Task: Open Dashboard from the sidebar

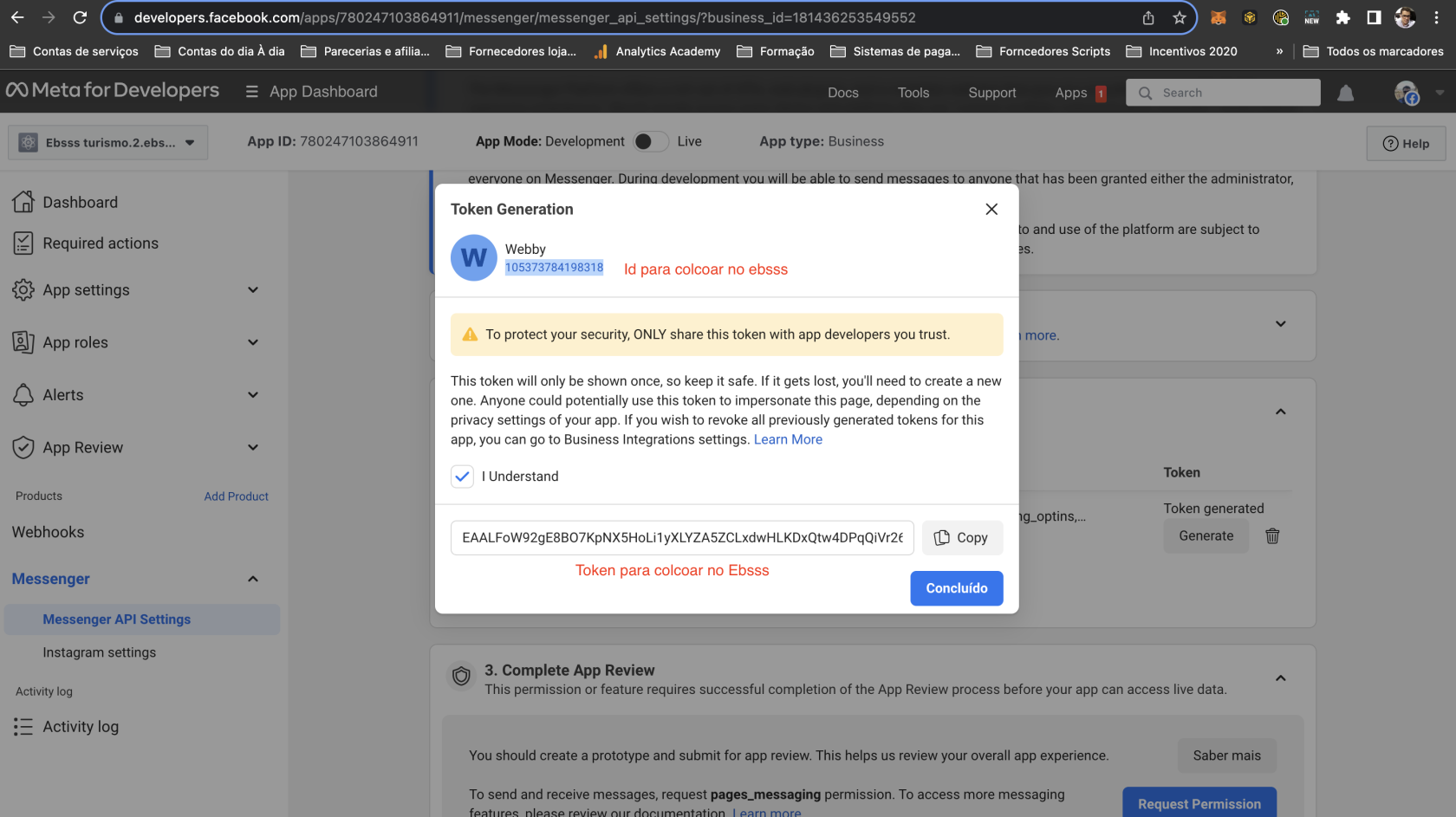Action: [x=80, y=202]
